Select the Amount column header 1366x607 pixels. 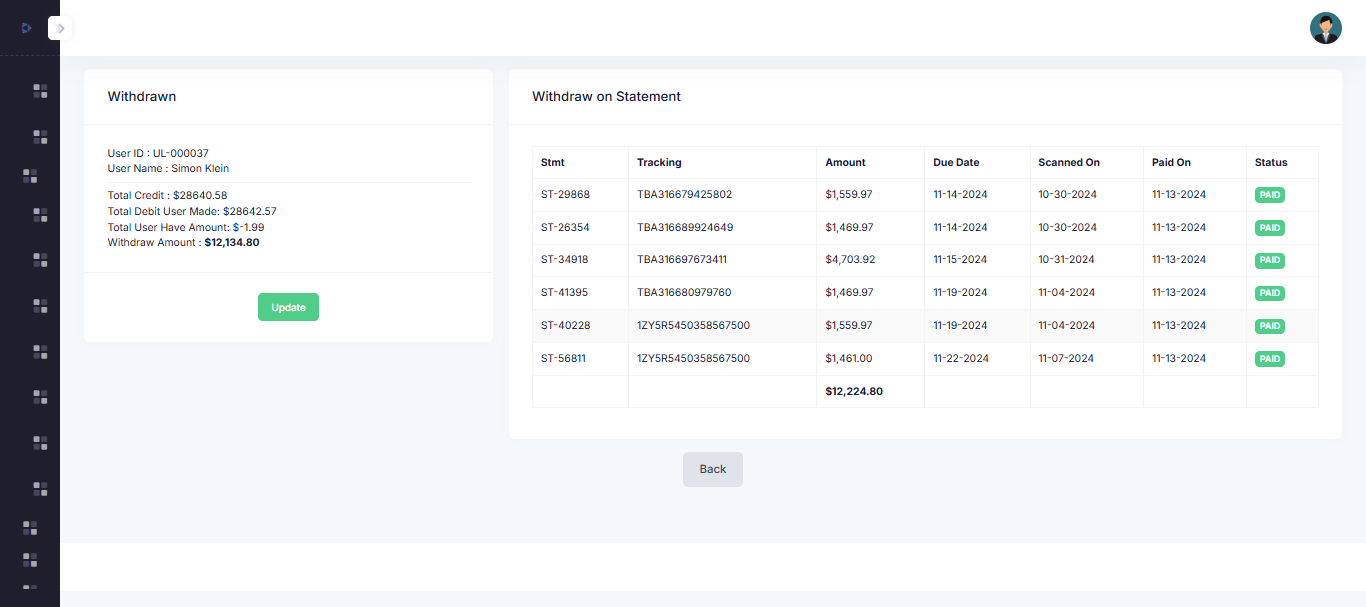pyautogui.click(x=845, y=162)
